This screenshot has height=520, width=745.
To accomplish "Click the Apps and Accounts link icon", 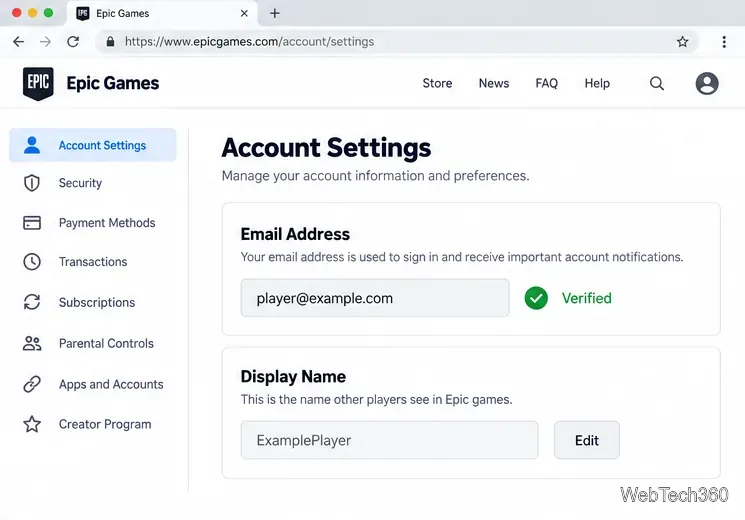I will point(32,384).
